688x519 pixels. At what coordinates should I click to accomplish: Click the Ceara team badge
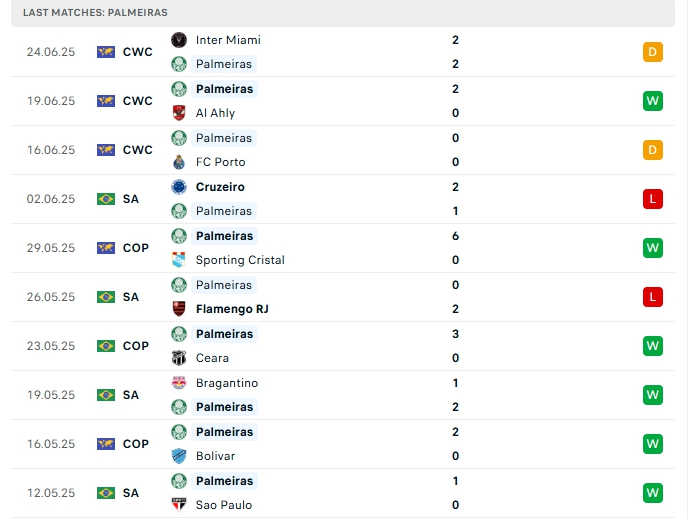tap(179, 358)
